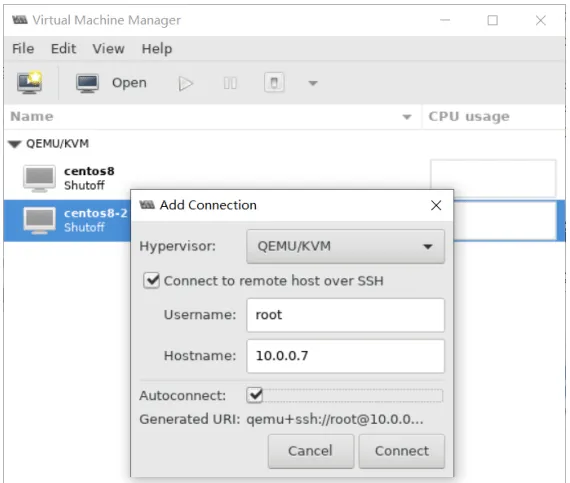
Task: Click the Hostname field with 10.0.0.7
Action: pos(345,356)
